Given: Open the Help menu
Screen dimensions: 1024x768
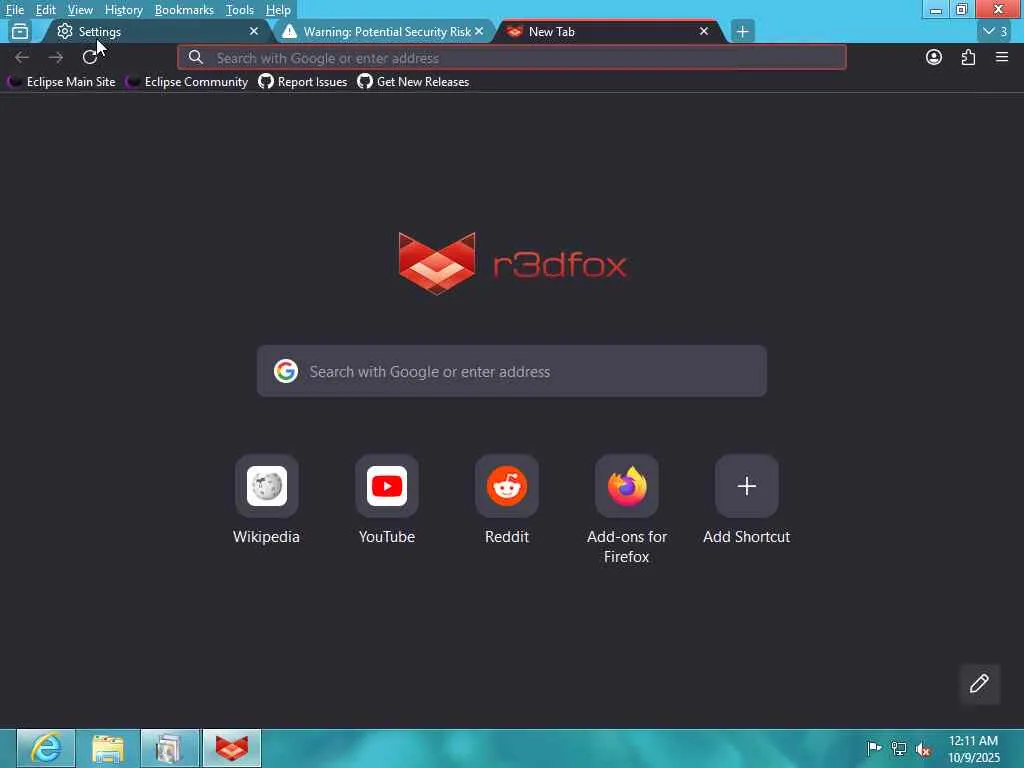Looking at the screenshot, I should coord(278,10).
